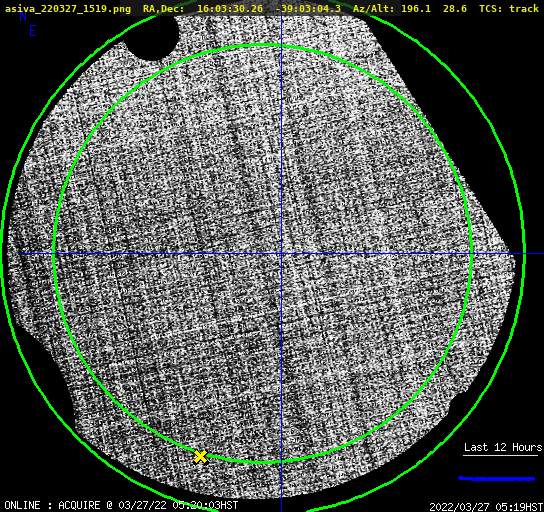Screen dimensions: 544x512
Task: Click the crosshair center intersection
Action: tap(281, 254)
